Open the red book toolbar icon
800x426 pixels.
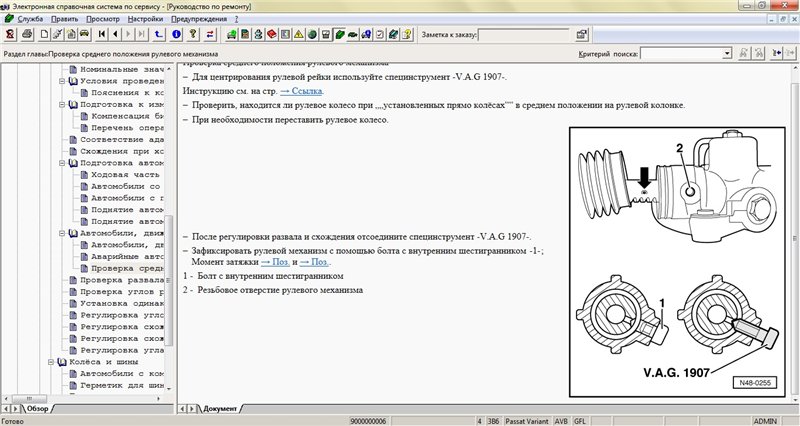[x=271, y=34]
